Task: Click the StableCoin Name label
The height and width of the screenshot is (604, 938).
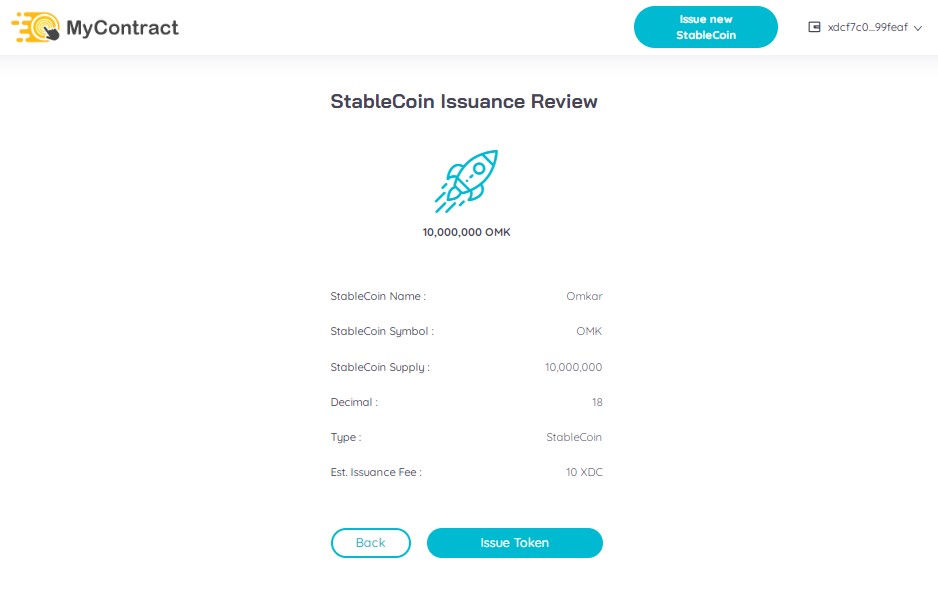Action: coord(378,296)
